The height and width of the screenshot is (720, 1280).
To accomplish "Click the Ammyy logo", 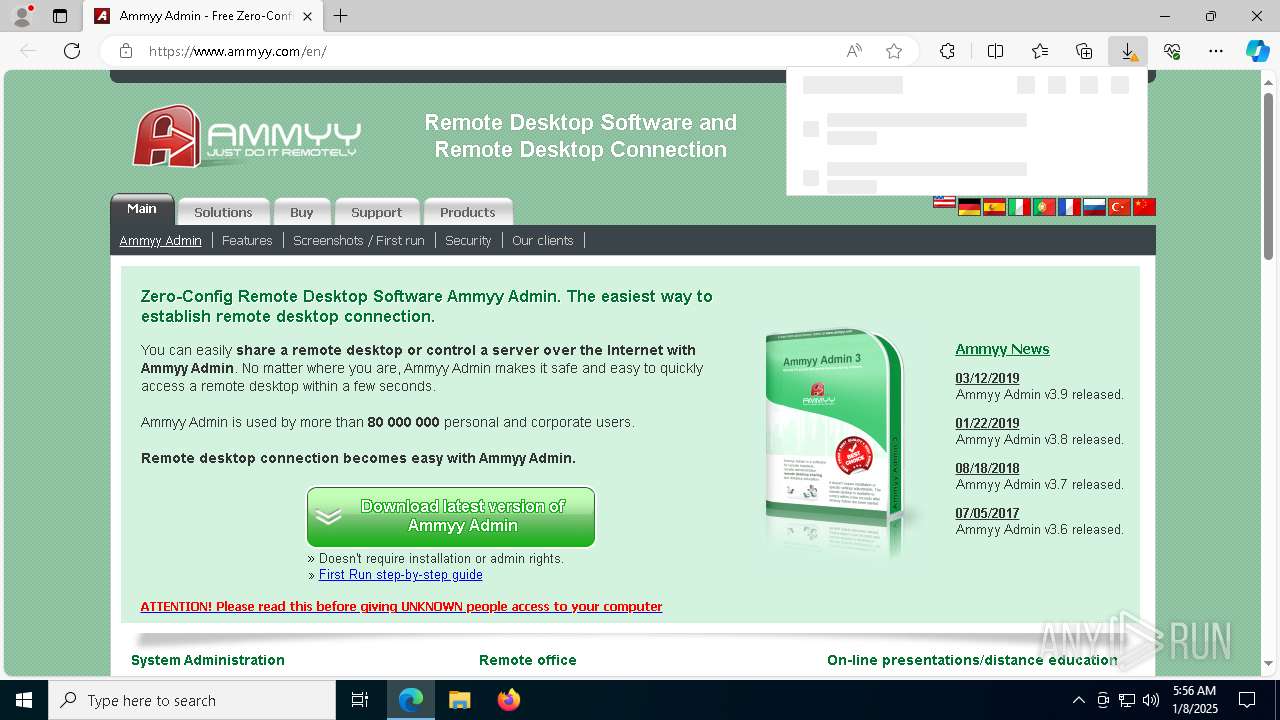I will coord(246,136).
